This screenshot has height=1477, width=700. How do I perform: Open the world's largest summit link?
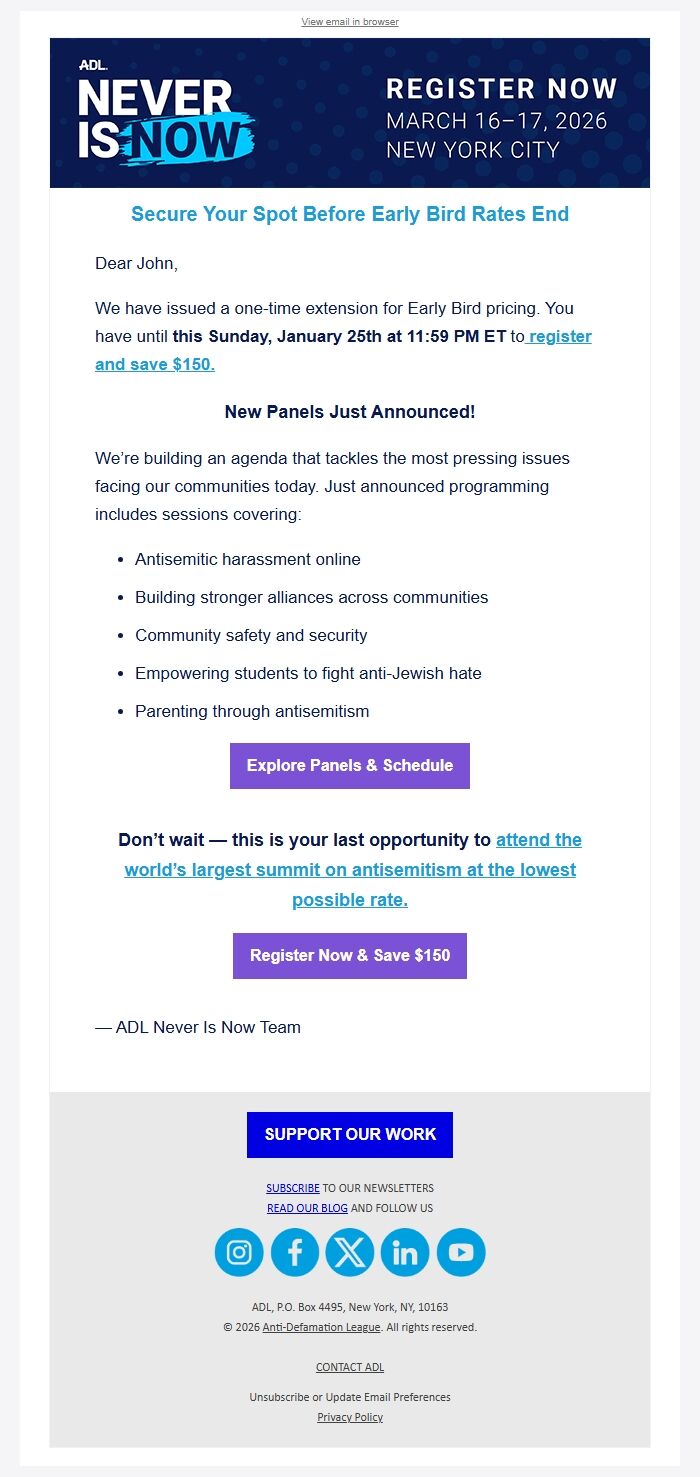[x=349, y=869]
